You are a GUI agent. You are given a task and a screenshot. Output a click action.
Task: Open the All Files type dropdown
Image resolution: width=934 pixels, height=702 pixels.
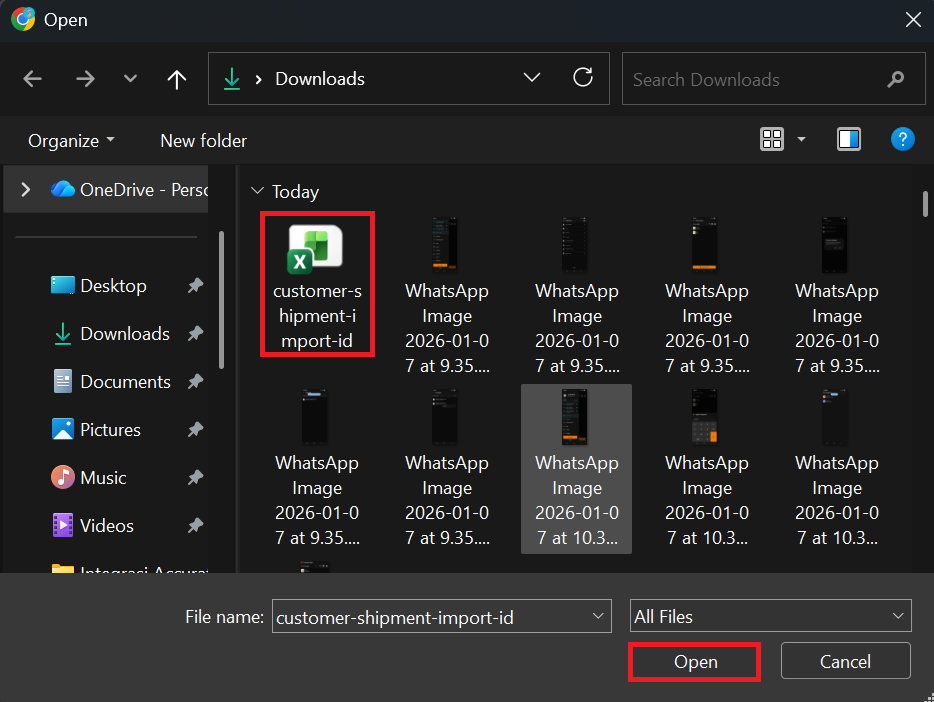[771, 617]
